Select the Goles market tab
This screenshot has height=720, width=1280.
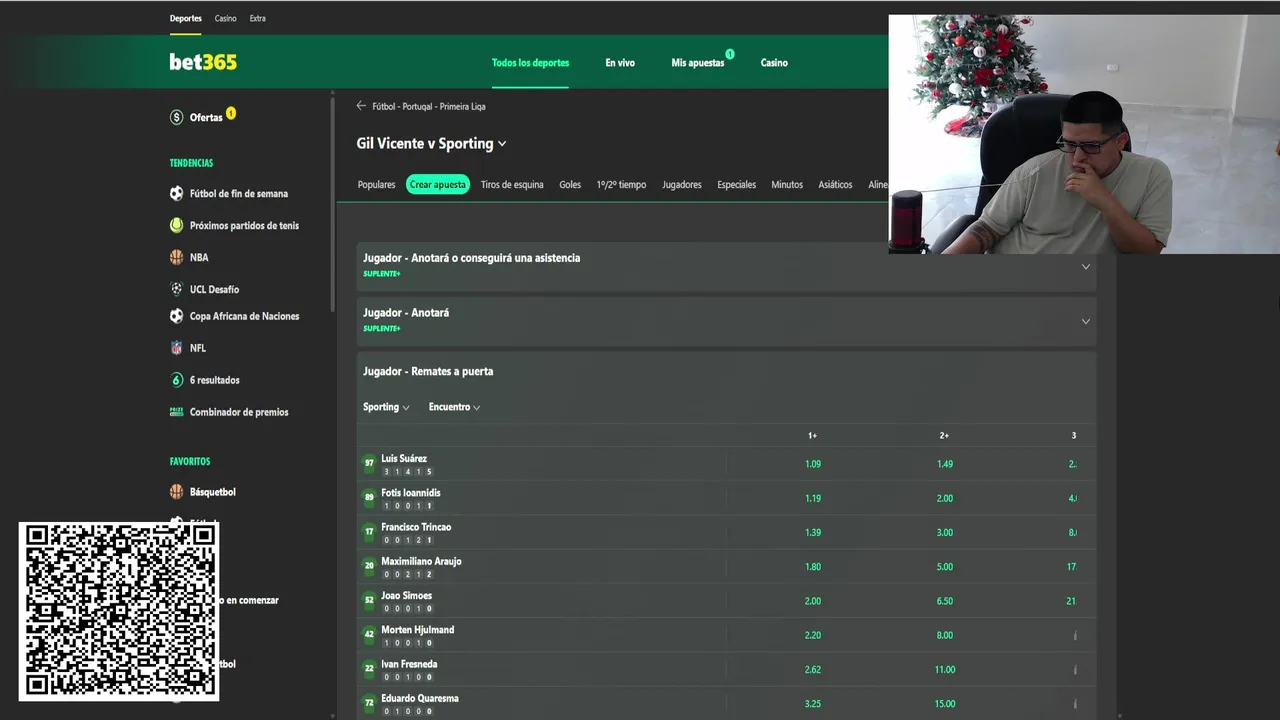pyautogui.click(x=570, y=185)
